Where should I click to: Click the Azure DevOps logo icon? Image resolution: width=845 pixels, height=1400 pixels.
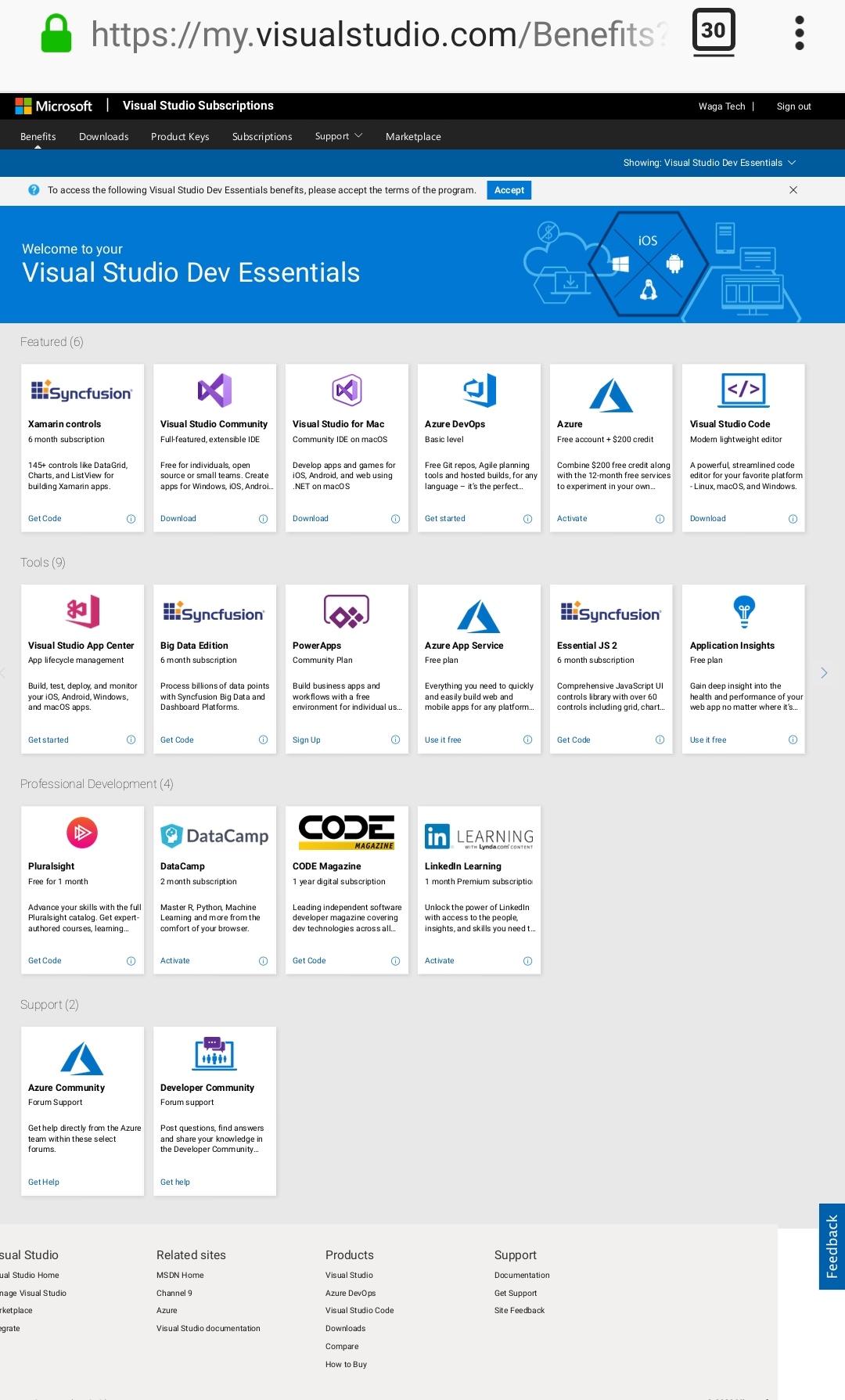[x=480, y=390]
